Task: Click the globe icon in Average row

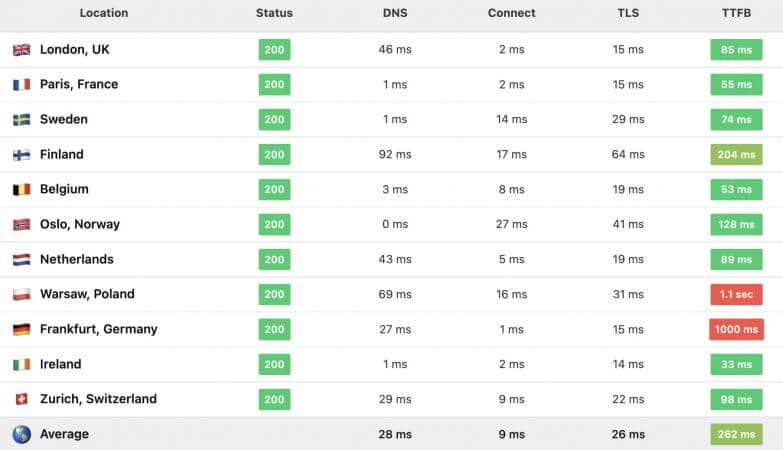Action: [x=21, y=434]
